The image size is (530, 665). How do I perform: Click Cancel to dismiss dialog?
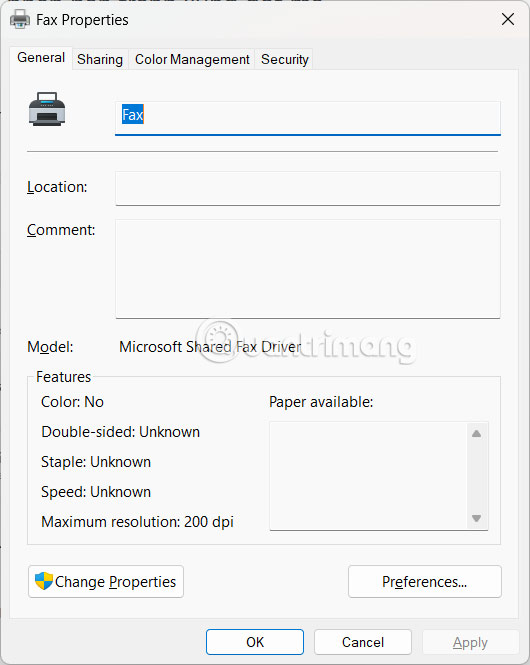(x=363, y=642)
